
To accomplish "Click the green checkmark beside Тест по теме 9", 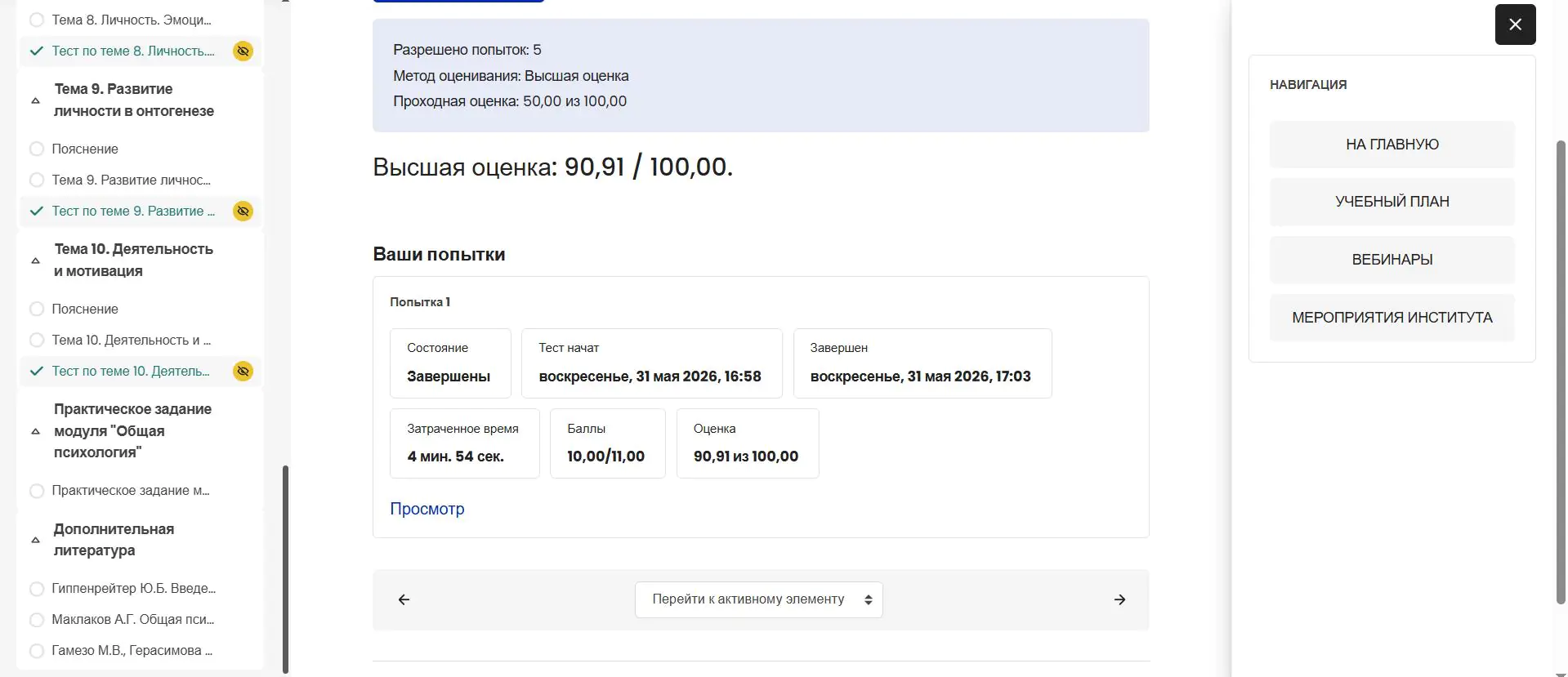I will (36, 211).
